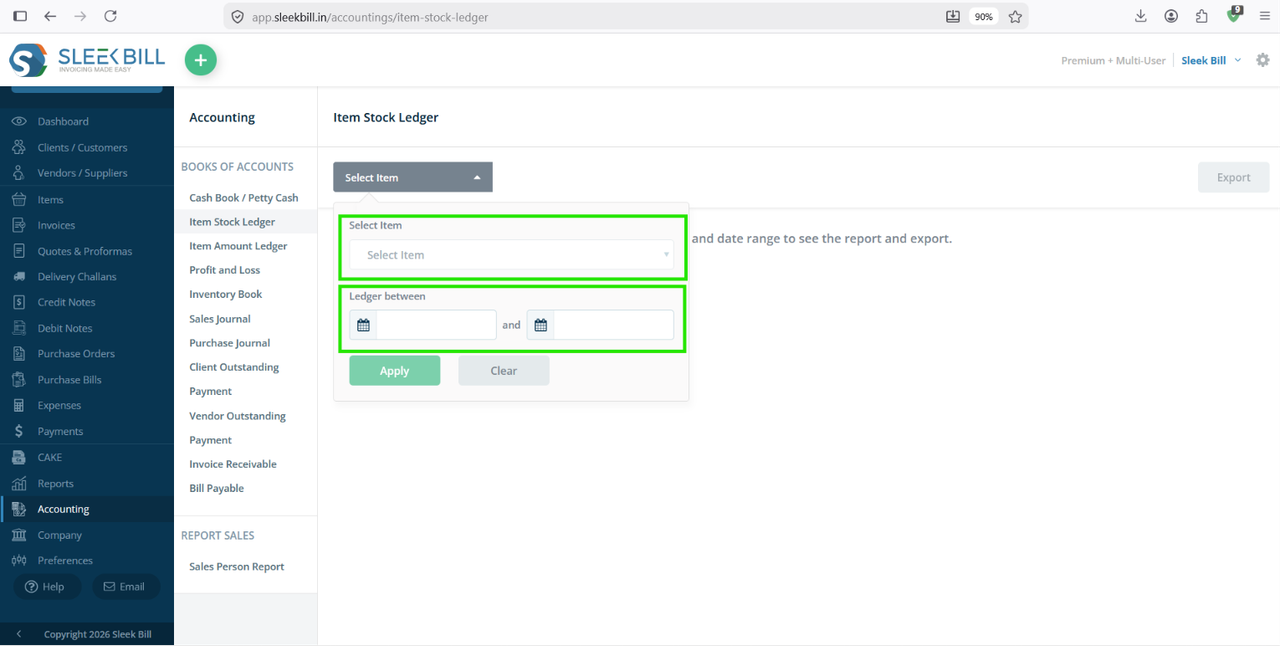Click the Debit Notes icon
The image size is (1280, 646).
pyautogui.click(x=18, y=328)
